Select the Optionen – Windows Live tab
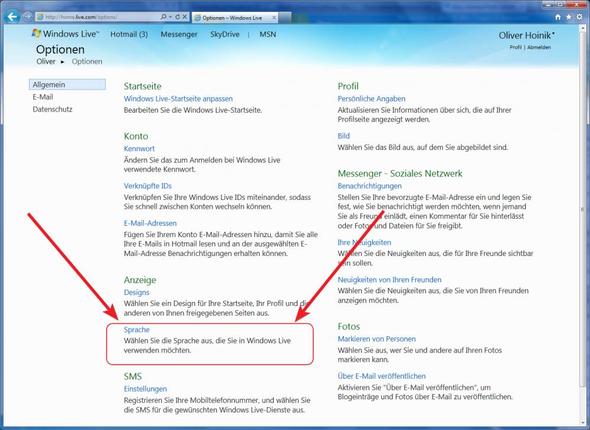Viewport: 590px width, 430px height. (x=236, y=18)
